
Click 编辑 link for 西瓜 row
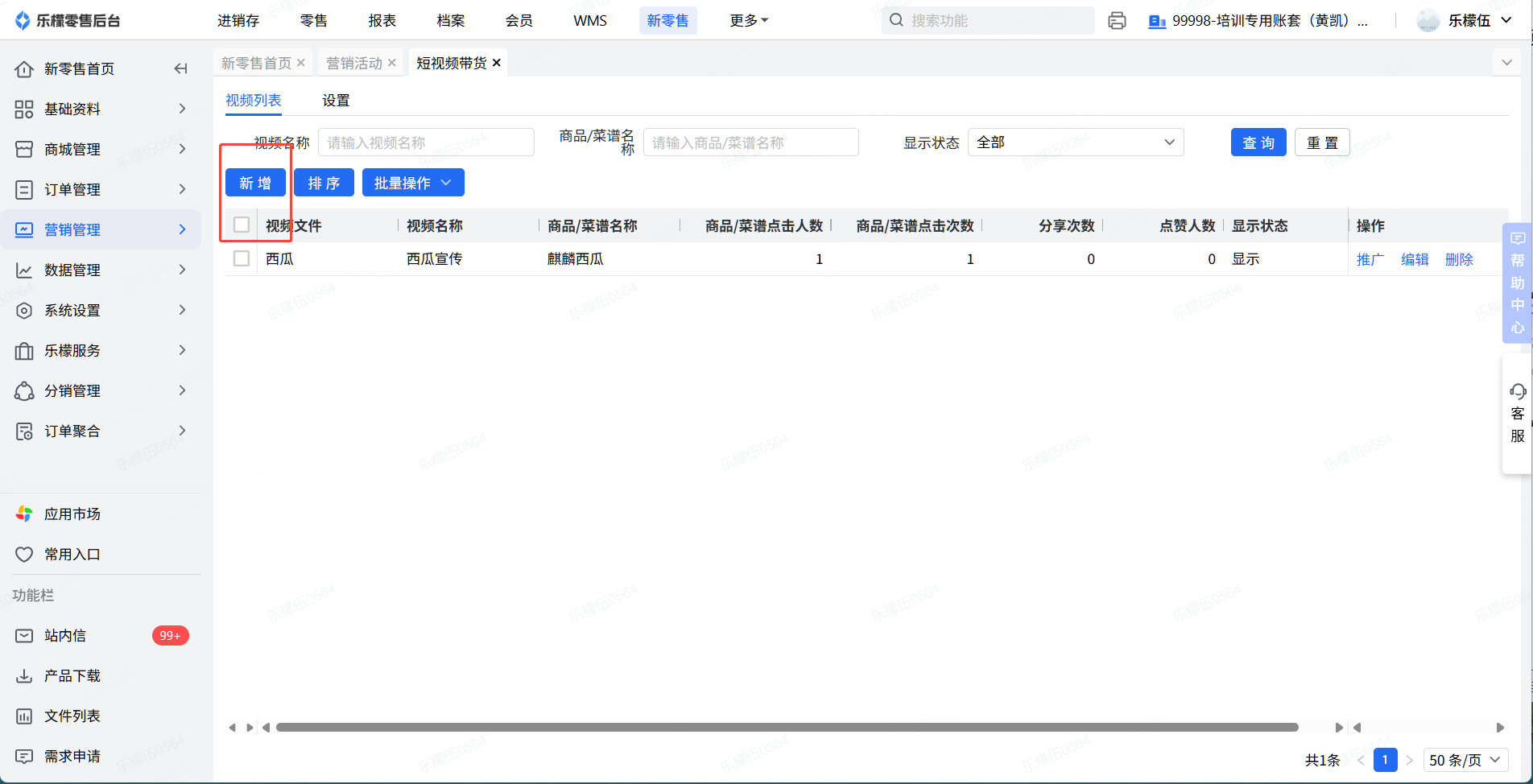1414,259
